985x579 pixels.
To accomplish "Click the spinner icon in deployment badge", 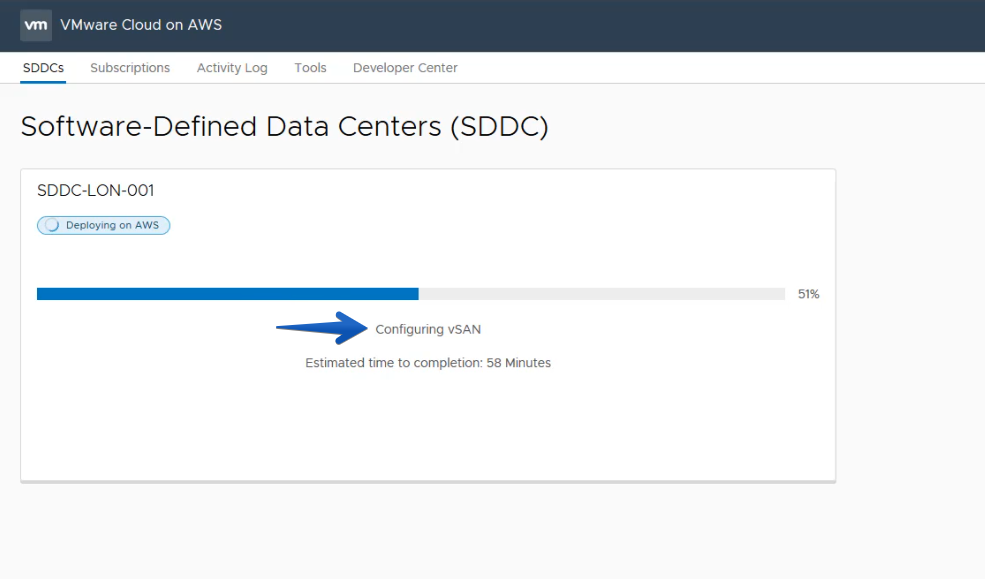I will (x=52, y=225).
